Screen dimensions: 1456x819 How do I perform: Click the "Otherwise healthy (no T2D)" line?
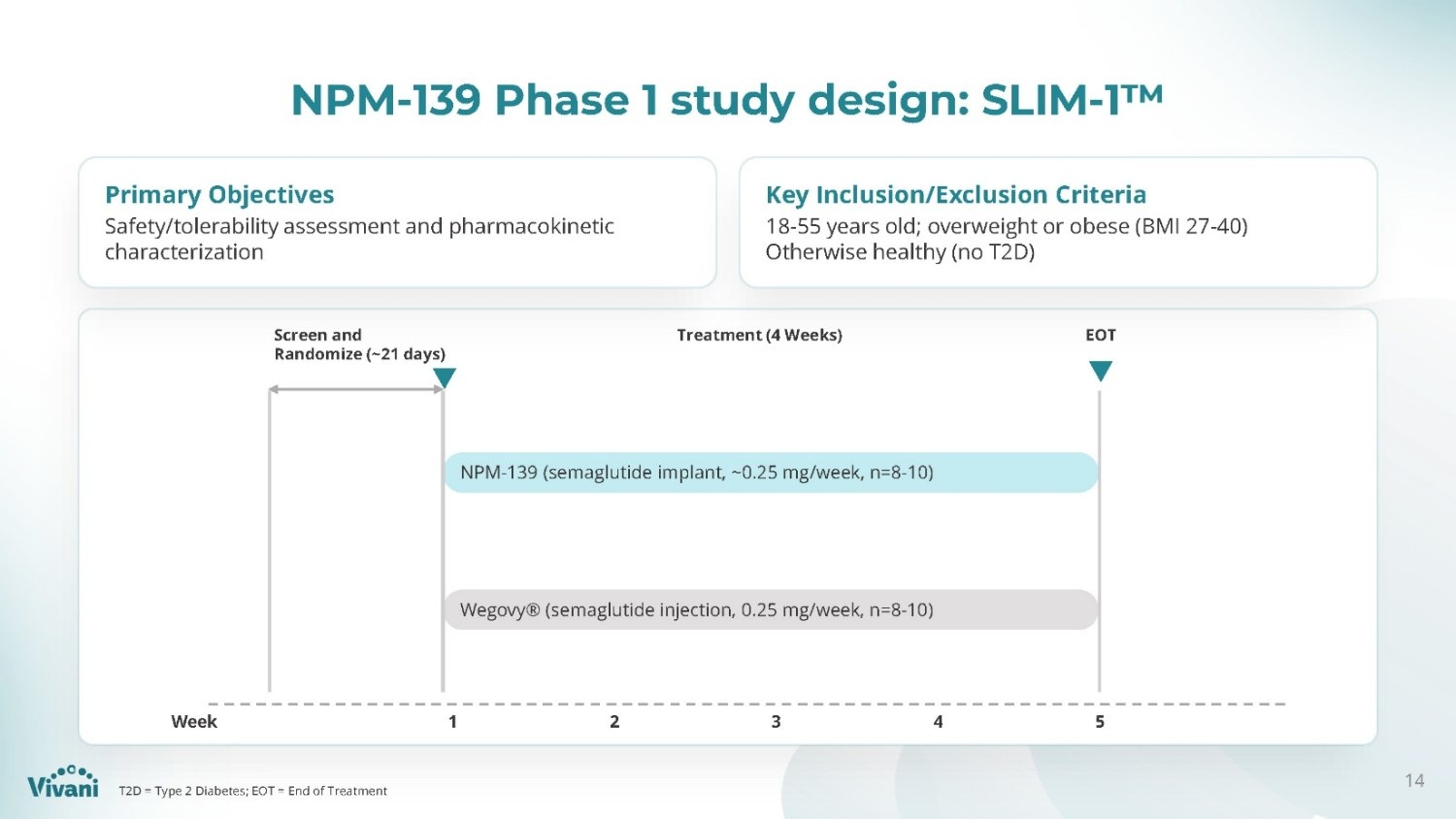point(900,252)
